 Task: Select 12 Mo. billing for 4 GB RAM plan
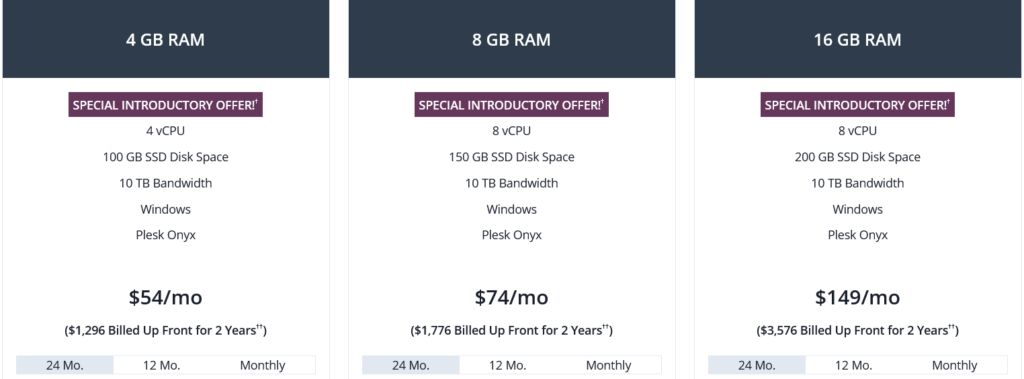pyautogui.click(x=162, y=365)
